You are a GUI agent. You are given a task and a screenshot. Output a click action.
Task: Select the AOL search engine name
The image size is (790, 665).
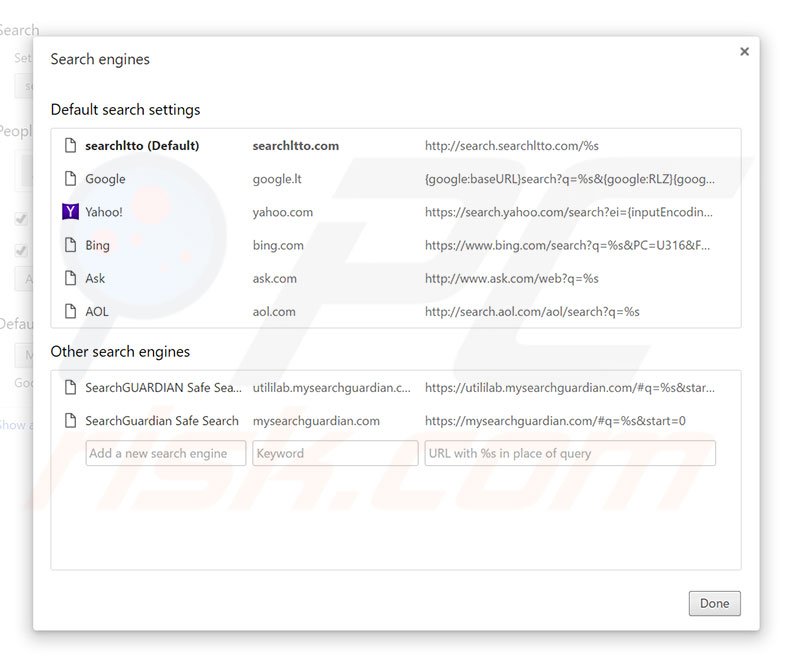97,312
